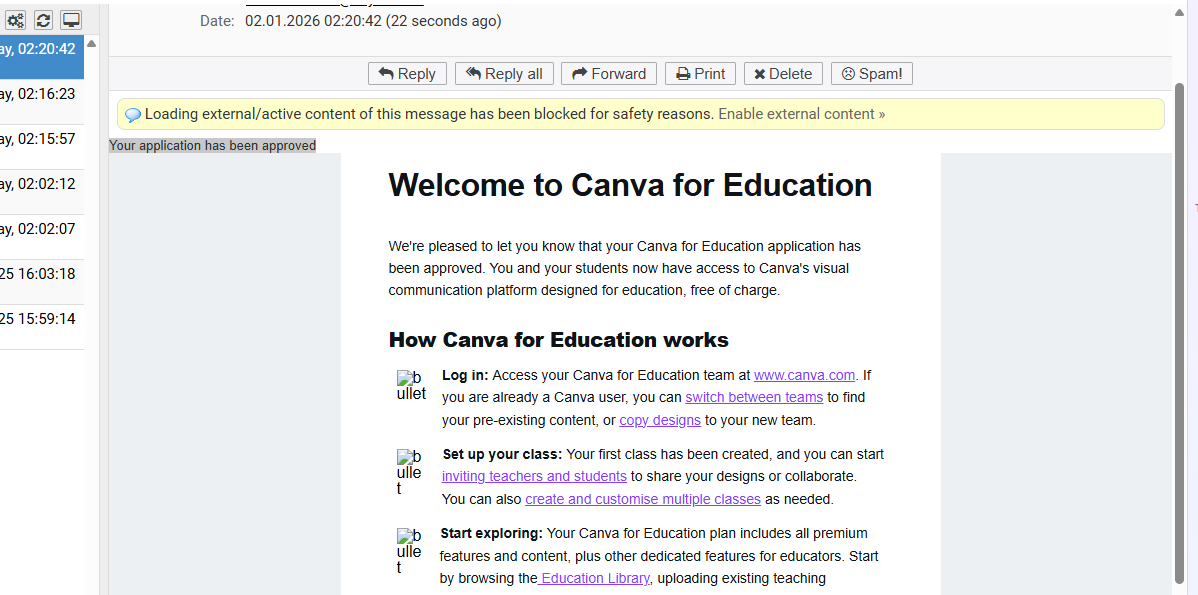
Task: Select the message received at 02:16:23
Action: point(42,94)
